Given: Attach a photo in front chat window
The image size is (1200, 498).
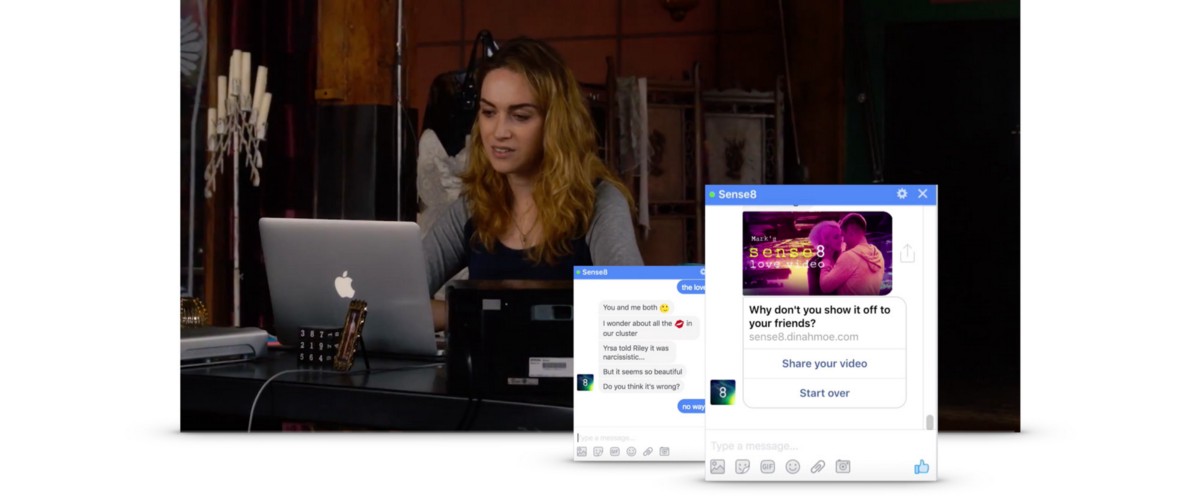Looking at the screenshot, I should tap(717, 467).
